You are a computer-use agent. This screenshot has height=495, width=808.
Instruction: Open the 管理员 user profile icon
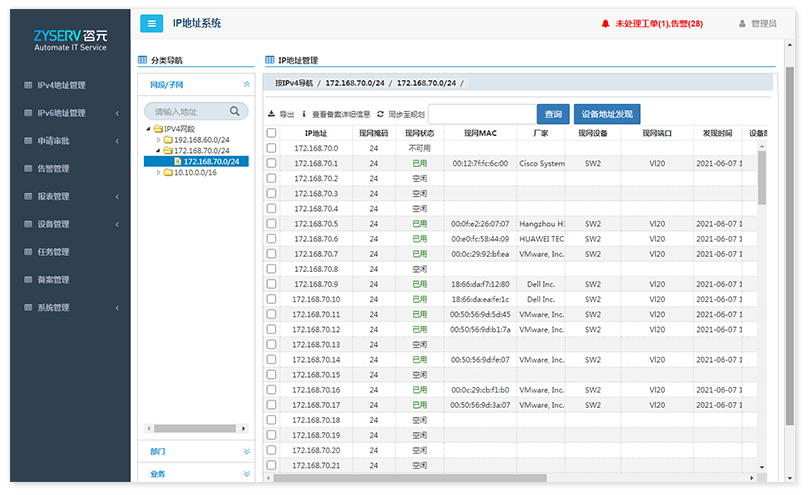coord(742,24)
